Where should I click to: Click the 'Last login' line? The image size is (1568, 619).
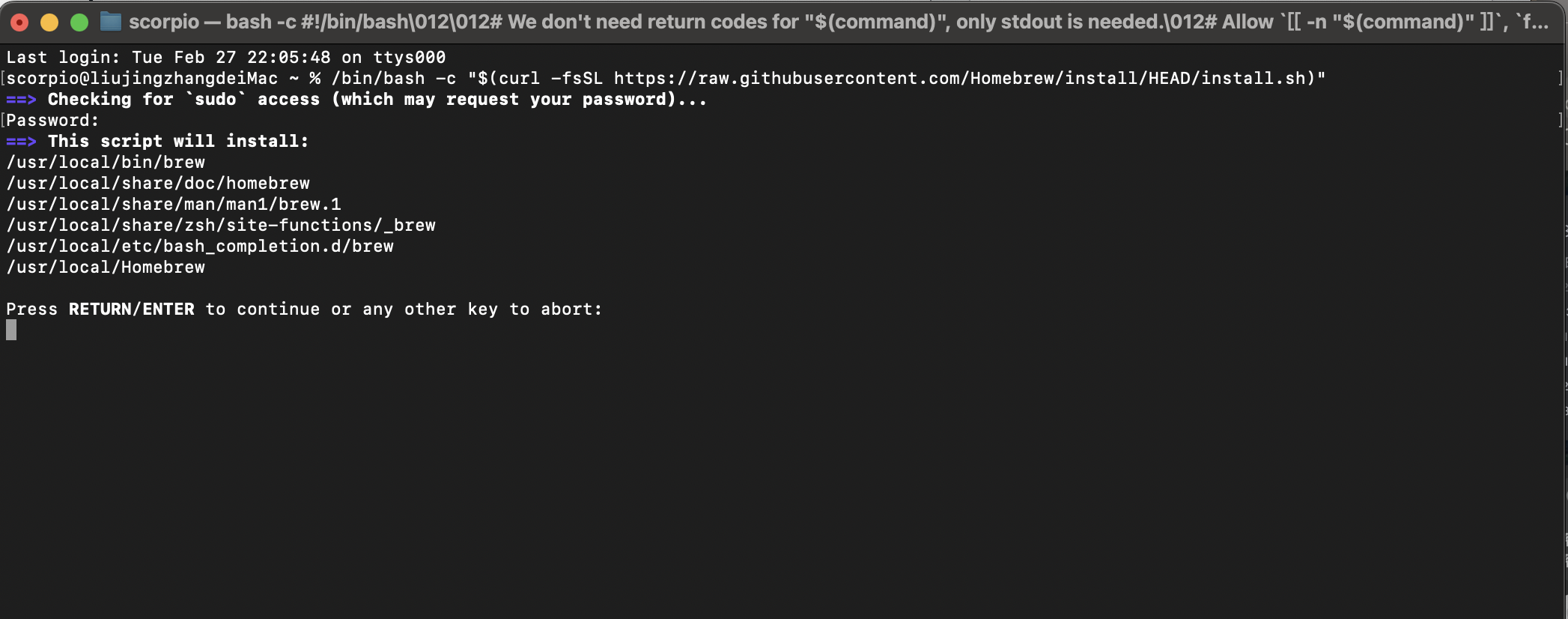pos(225,58)
